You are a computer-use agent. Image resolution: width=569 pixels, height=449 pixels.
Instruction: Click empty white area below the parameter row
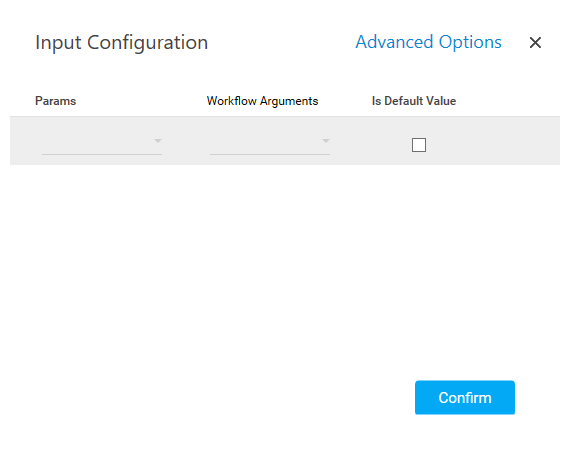coord(285,269)
